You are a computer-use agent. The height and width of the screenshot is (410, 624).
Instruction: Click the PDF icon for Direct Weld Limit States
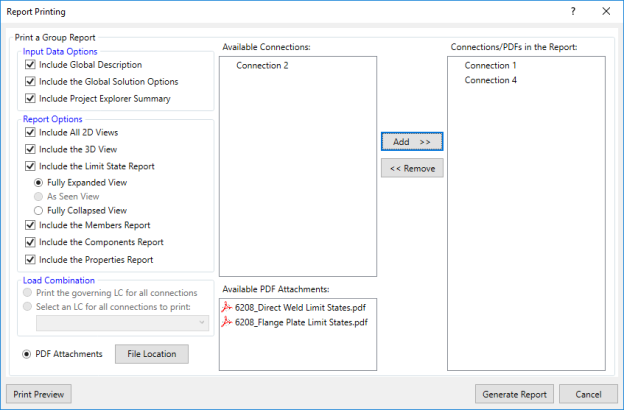[x=227, y=307]
